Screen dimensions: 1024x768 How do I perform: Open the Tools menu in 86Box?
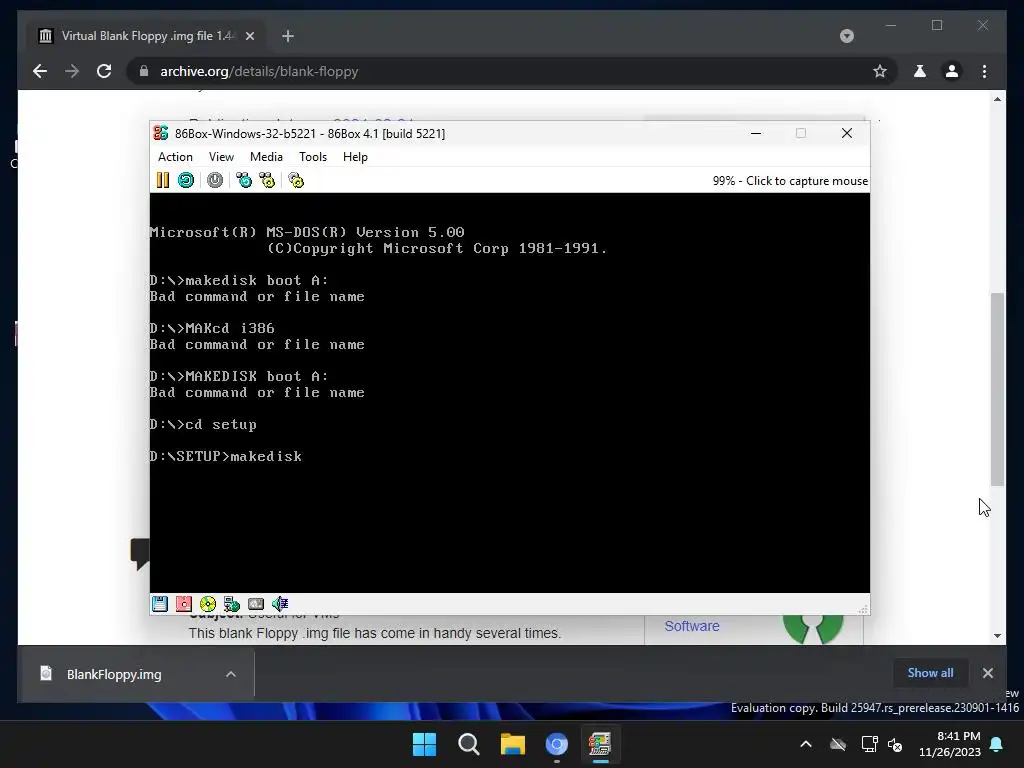[313, 157]
